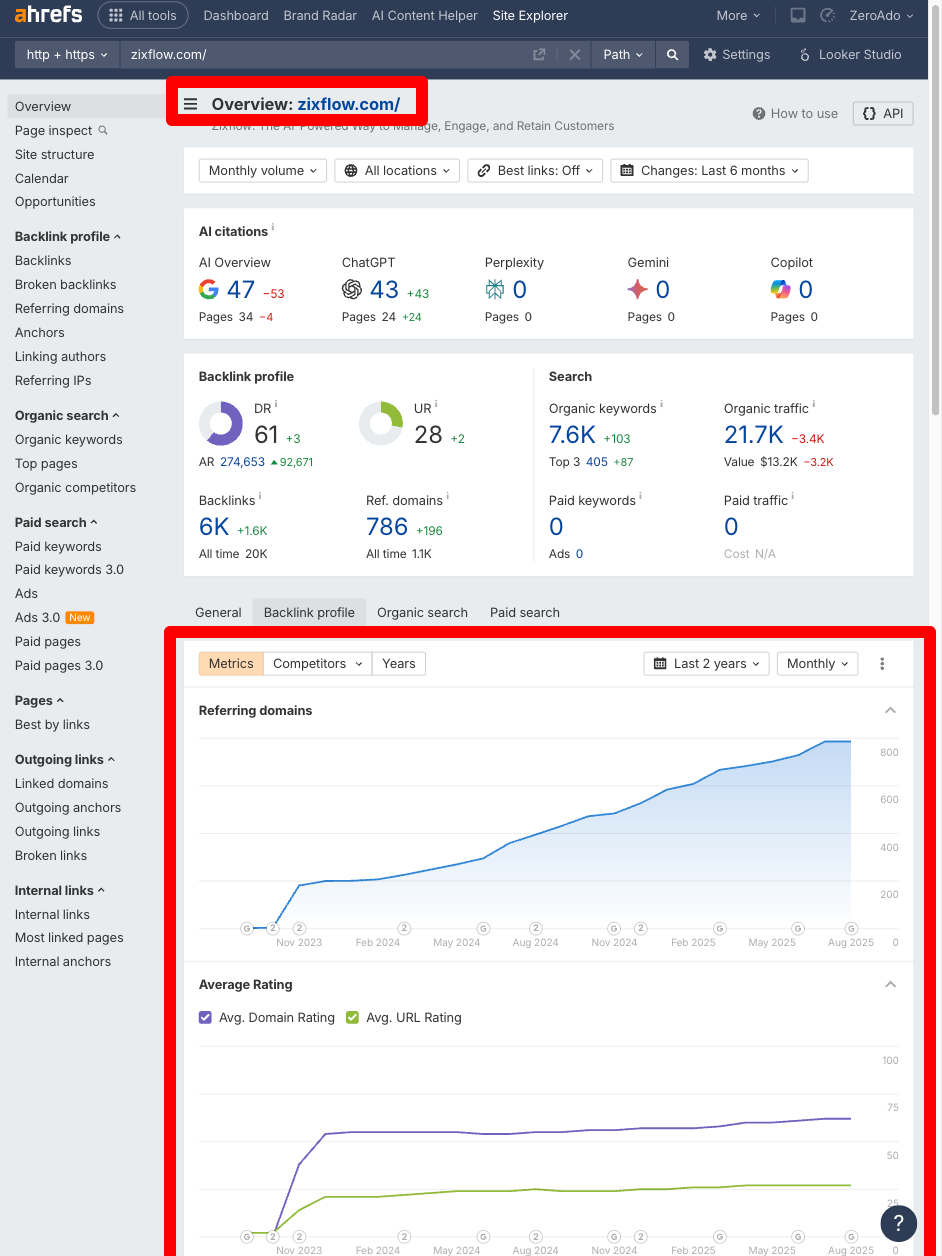Viewport: 942px width, 1256px height.
Task: Open the How to use guide
Action: [795, 113]
